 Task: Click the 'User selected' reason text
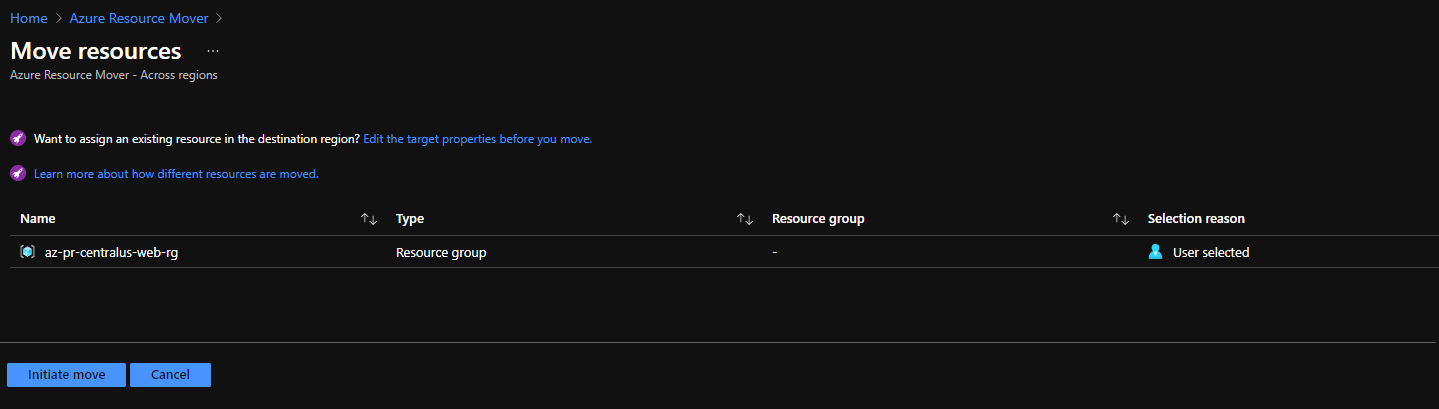coord(1211,253)
